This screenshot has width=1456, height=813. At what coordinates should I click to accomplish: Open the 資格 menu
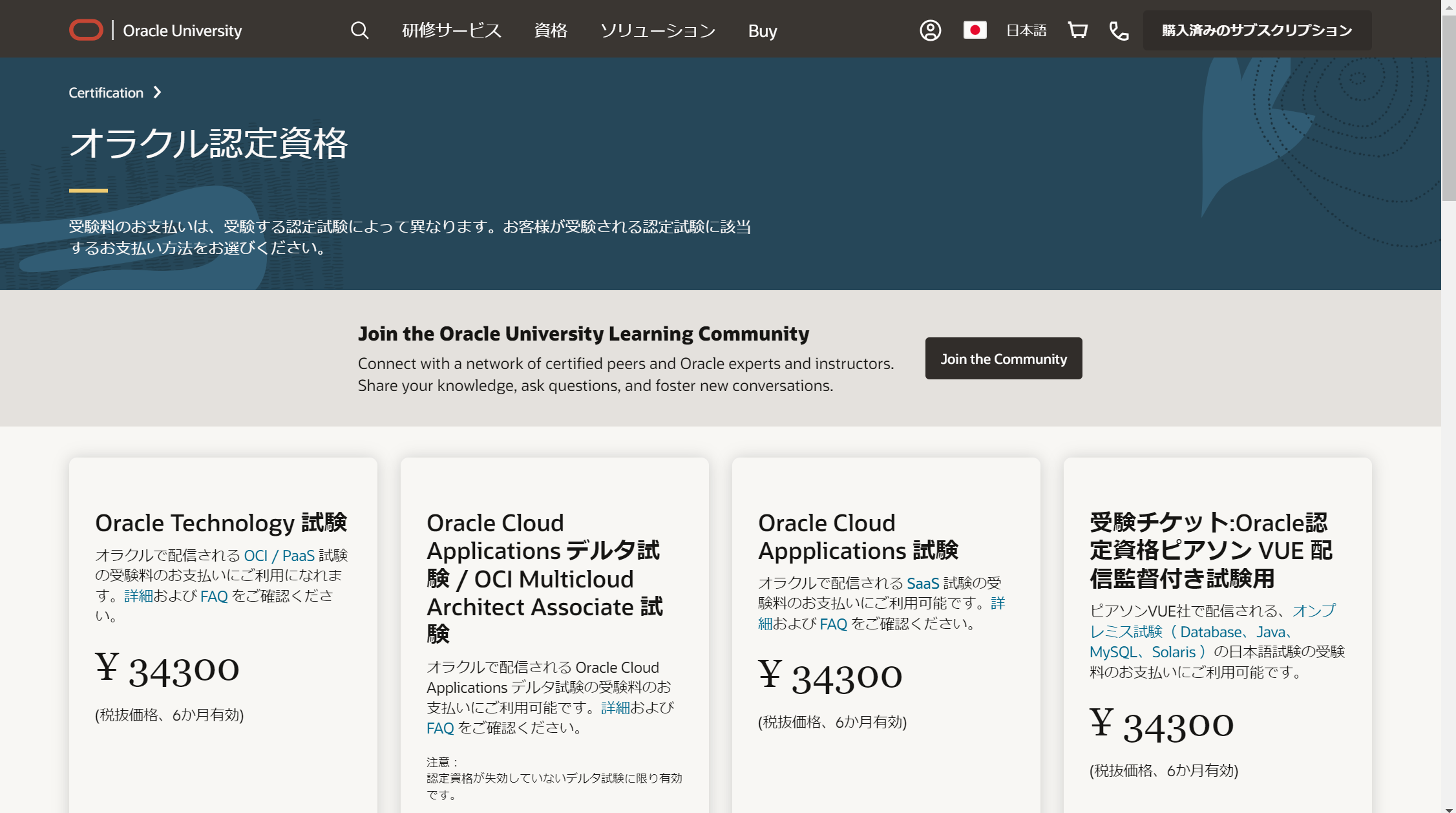point(551,30)
